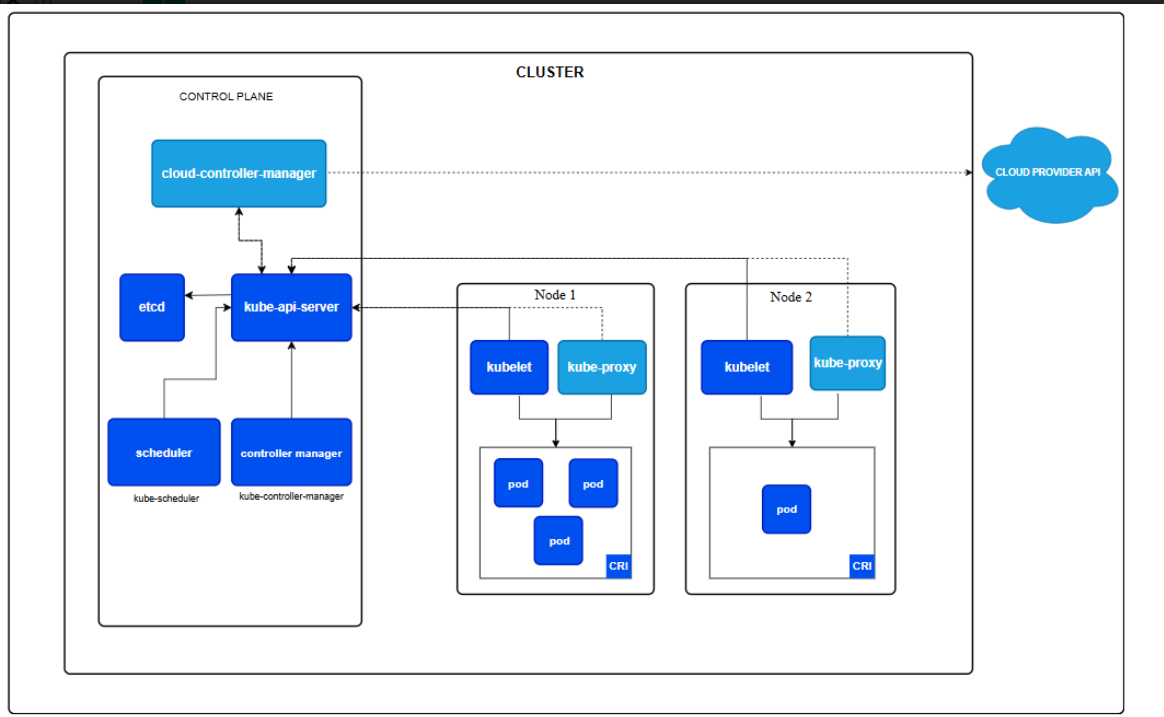
Task: Click the kube-proxy box in Node 2
Action: (x=848, y=363)
